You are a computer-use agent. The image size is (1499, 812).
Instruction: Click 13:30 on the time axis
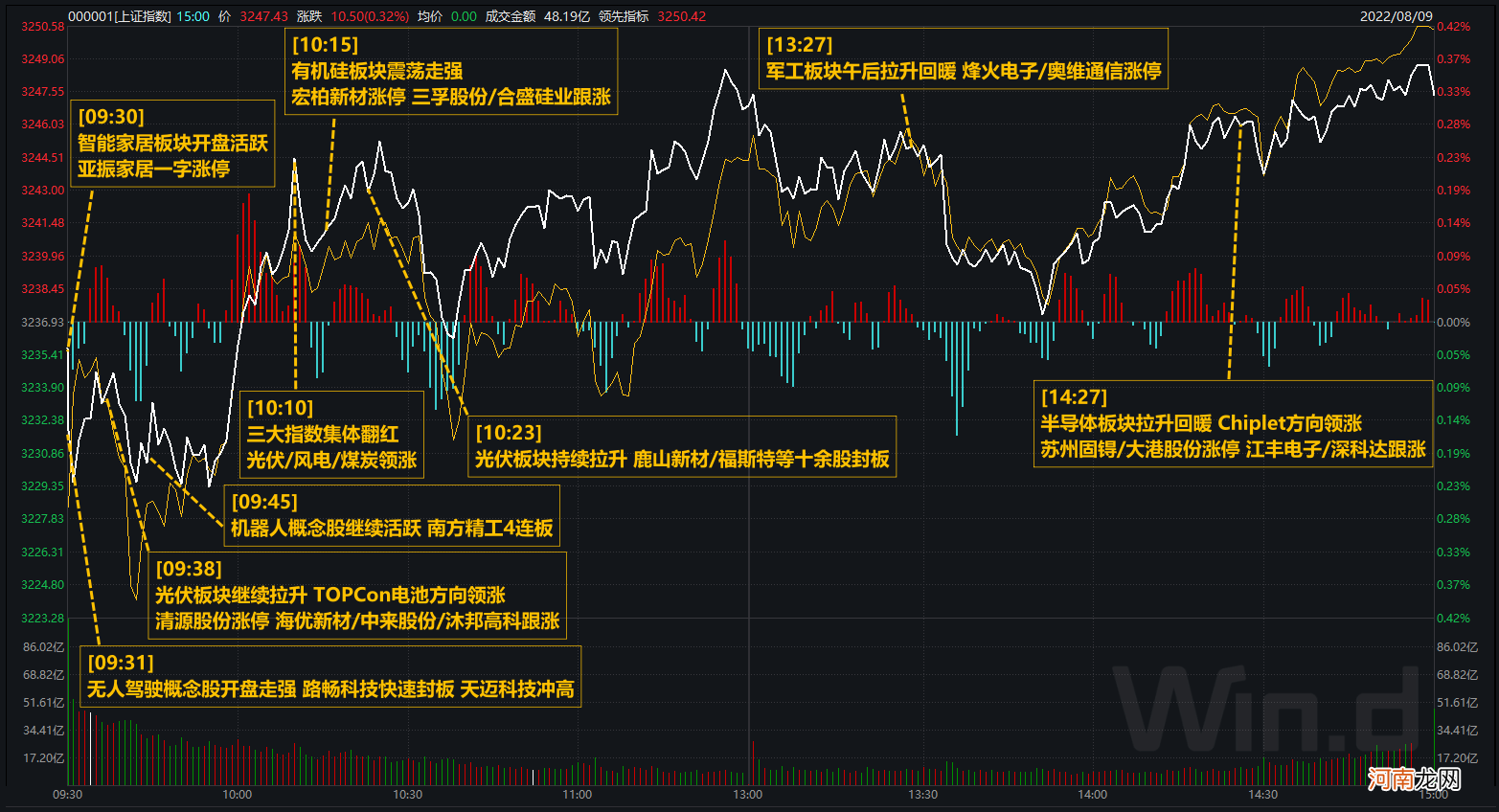922,795
